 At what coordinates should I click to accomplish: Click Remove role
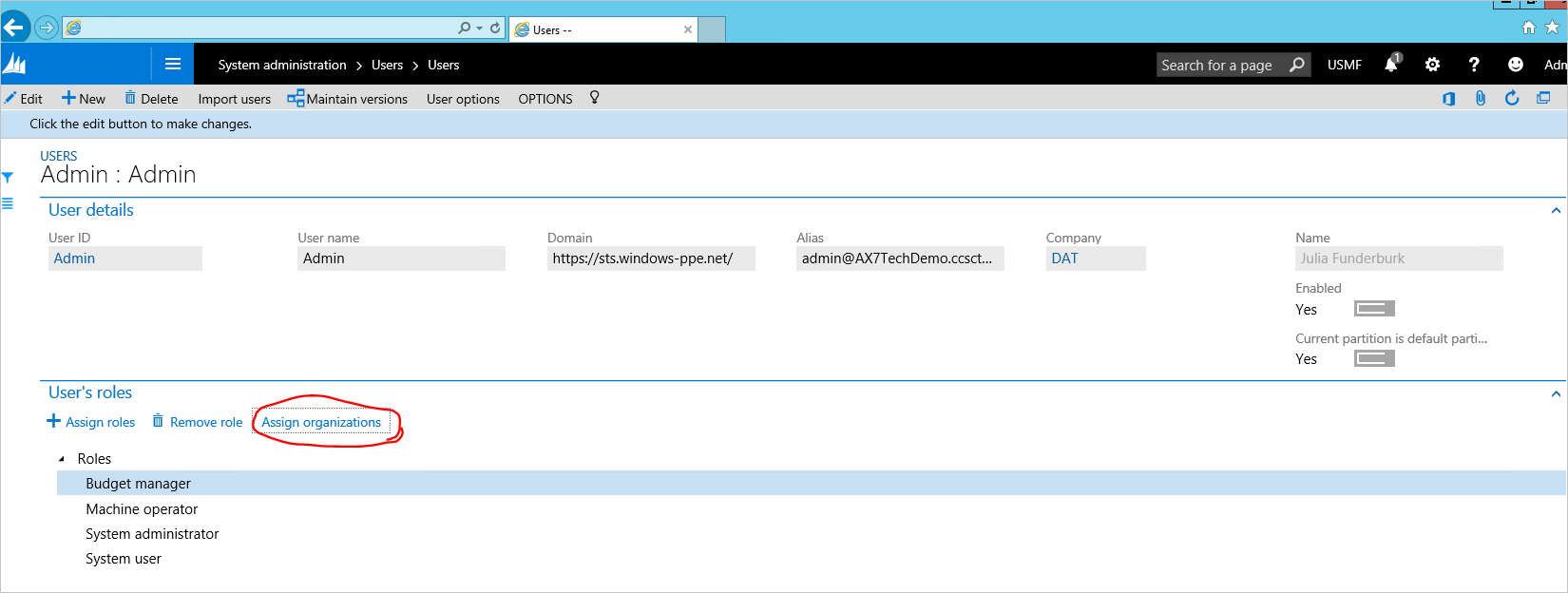pos(198,422)
